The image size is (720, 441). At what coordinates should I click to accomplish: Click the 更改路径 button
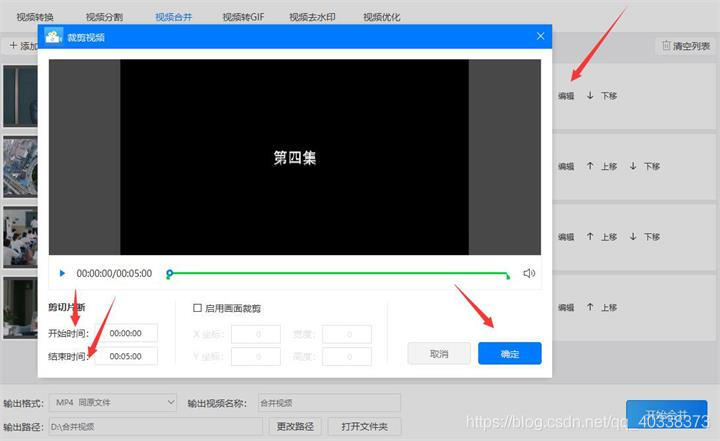pyautogui.click(x=295, y=427)
